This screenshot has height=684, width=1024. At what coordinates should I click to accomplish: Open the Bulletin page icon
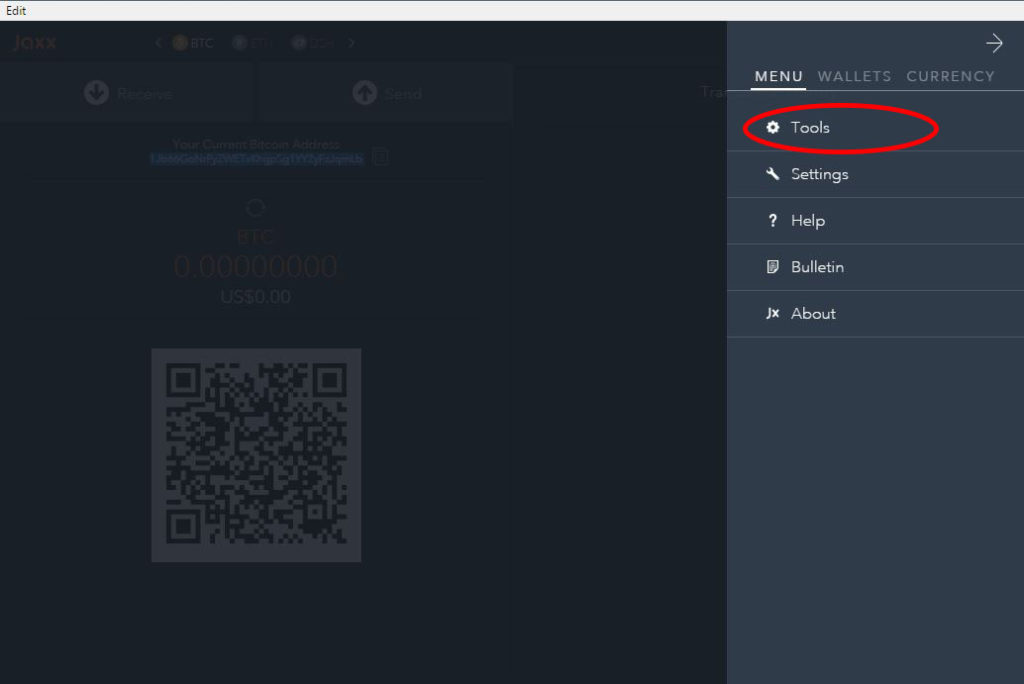click(x=773, y=267)
